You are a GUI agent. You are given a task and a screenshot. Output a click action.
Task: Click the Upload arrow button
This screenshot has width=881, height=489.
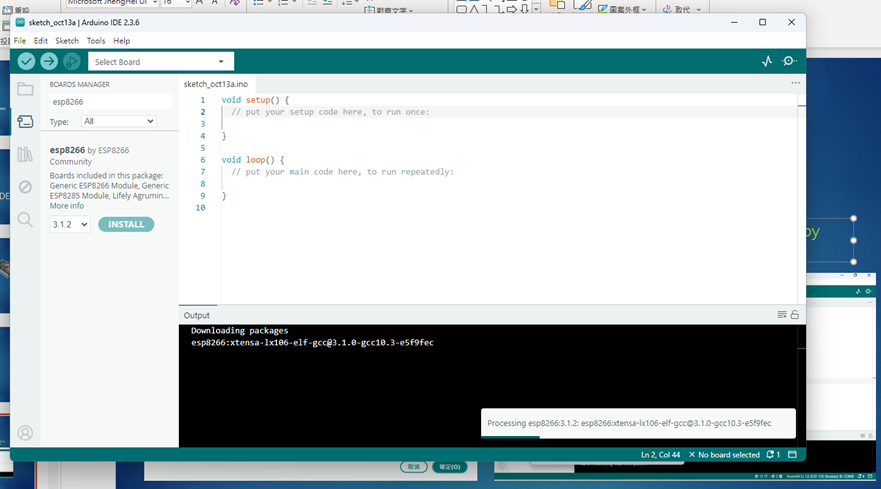tap(48, 61)
